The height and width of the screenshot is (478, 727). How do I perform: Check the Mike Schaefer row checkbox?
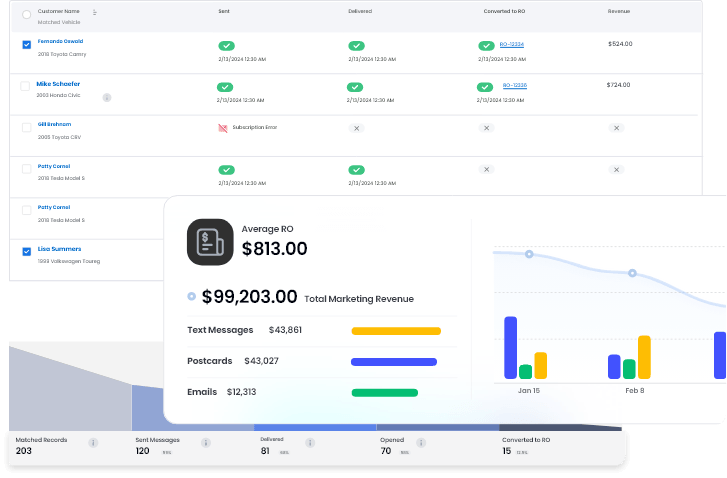[25, 86]
